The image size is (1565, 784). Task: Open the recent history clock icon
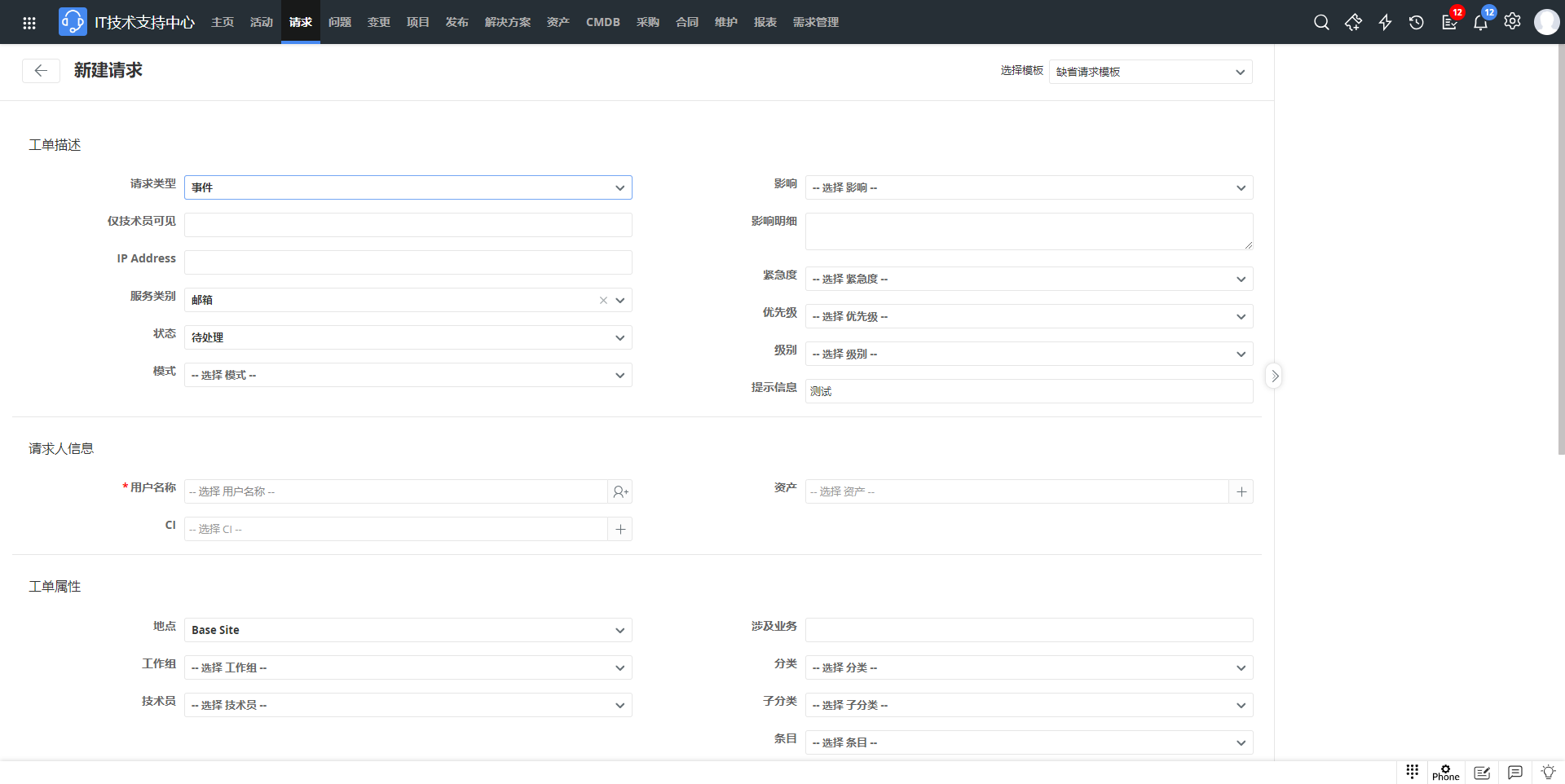[1417, 23]
